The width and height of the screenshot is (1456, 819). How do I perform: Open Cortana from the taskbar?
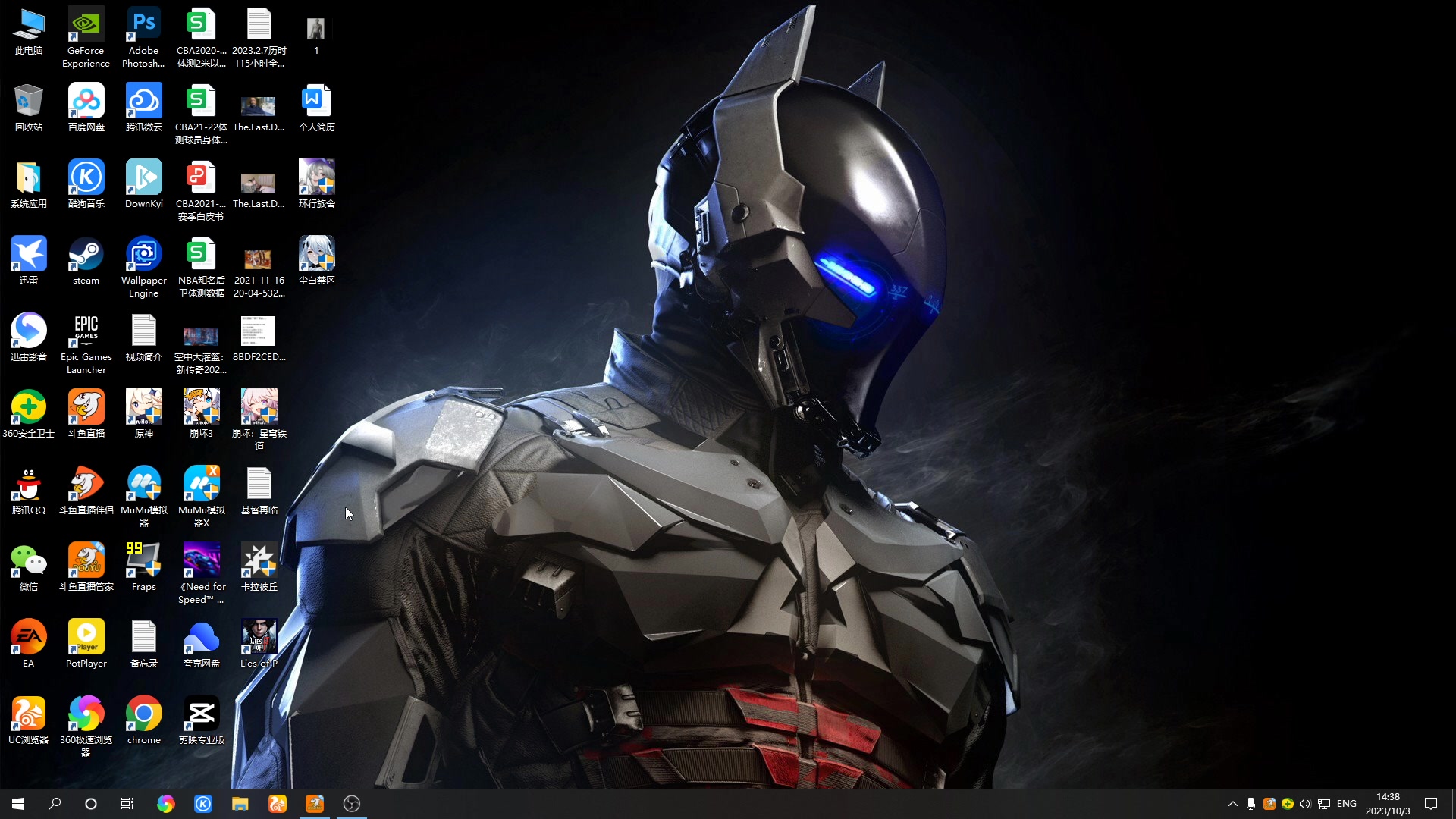pos(91,804)
